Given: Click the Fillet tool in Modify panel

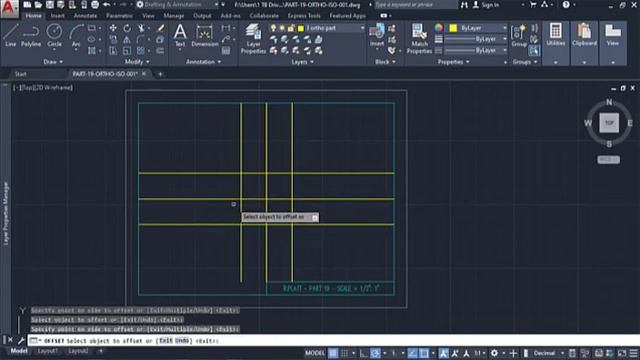Looking at the screenshot, I should 141,39.
